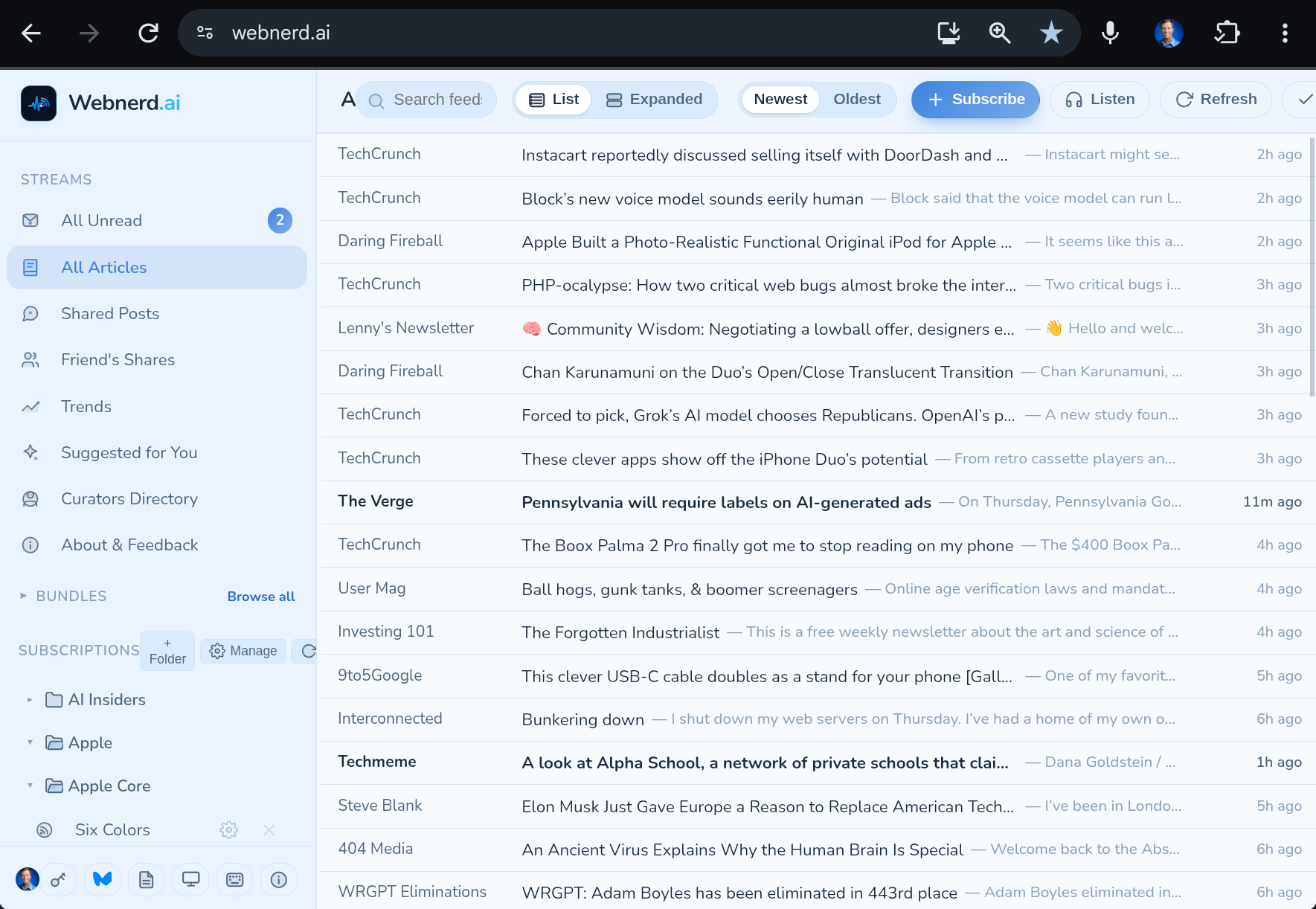
Task: Open keyboard shortcuts icon in footer
Action: point(234,880)
